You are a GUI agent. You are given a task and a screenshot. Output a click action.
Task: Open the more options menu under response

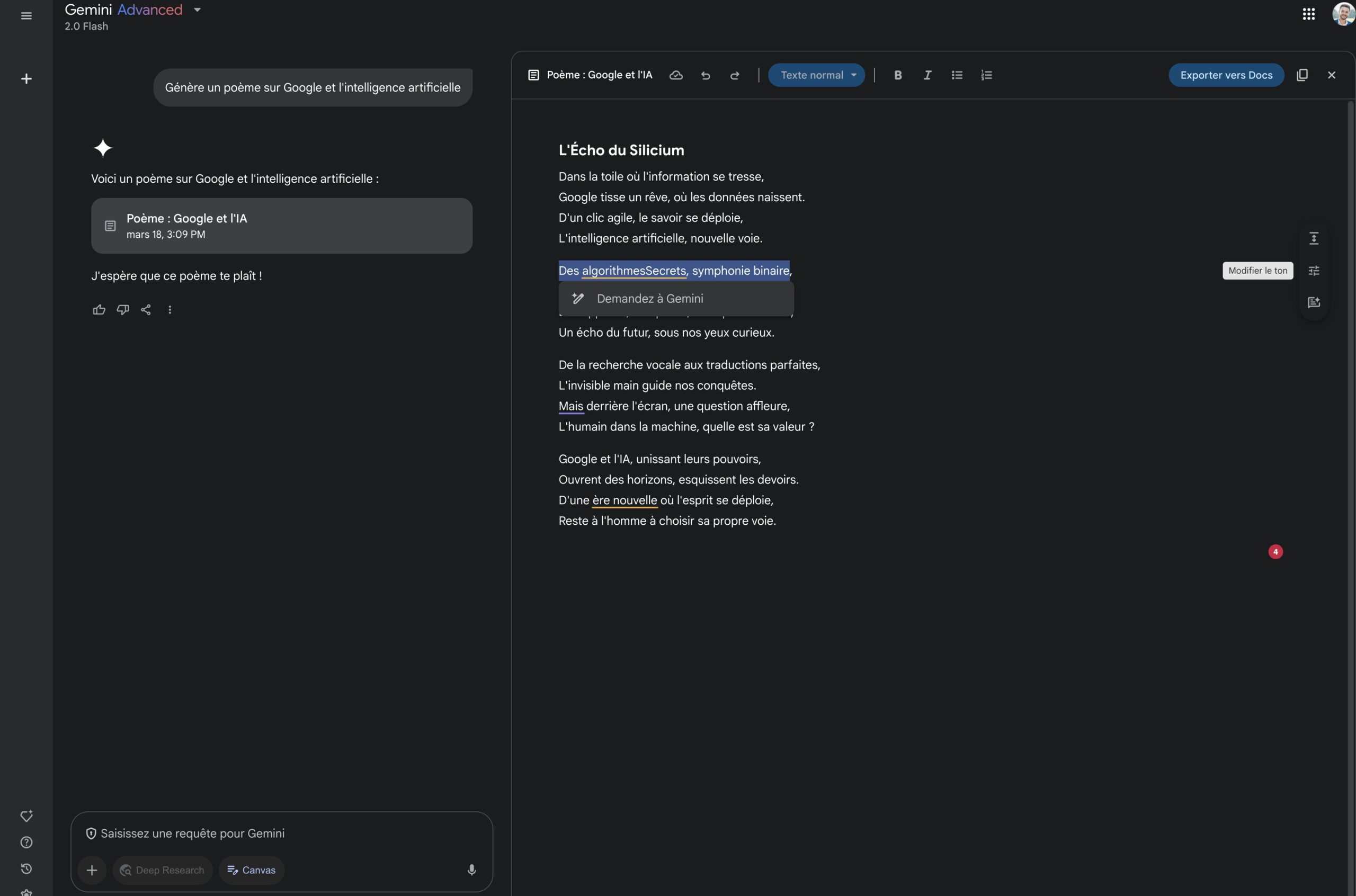tap(169, 310)
